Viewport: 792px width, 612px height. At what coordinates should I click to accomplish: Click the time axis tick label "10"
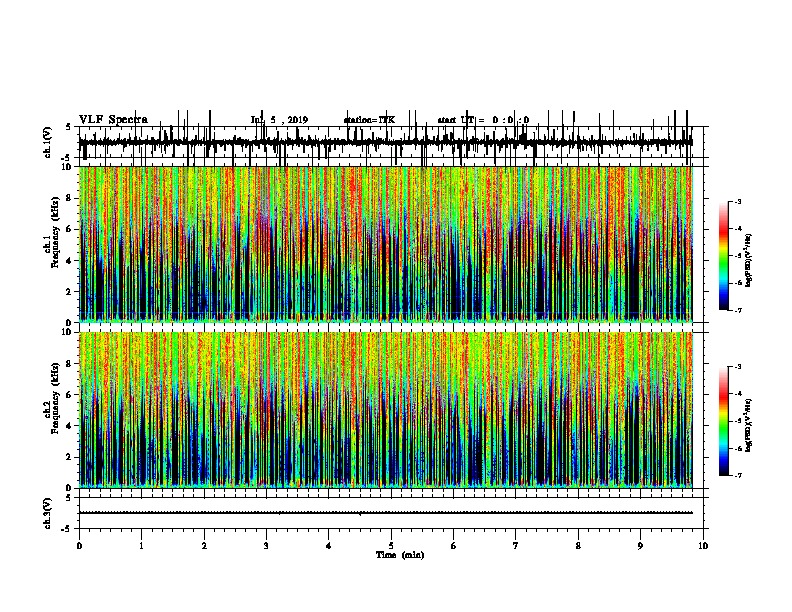point(703,546)
